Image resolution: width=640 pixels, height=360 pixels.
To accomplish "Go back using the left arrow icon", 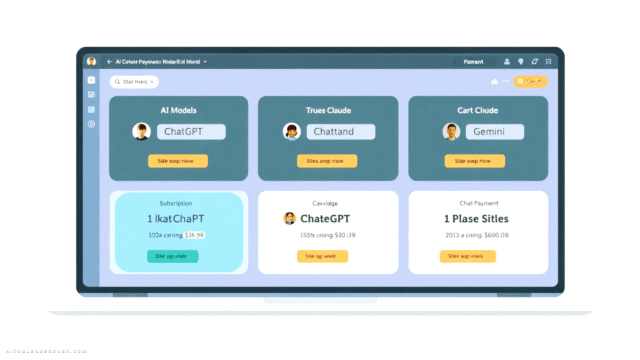I will (109, 62).
